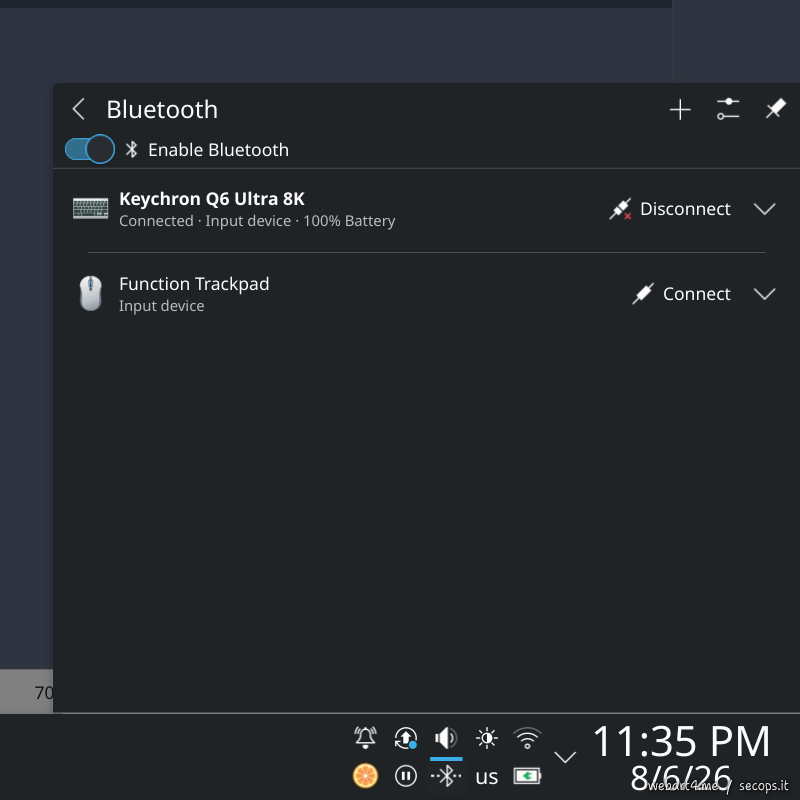The height and width of the screenshot is (800, 800).
Task: Disconnect the Keychron Q6 Ultra 8K
Action: [x=670, y=209]
